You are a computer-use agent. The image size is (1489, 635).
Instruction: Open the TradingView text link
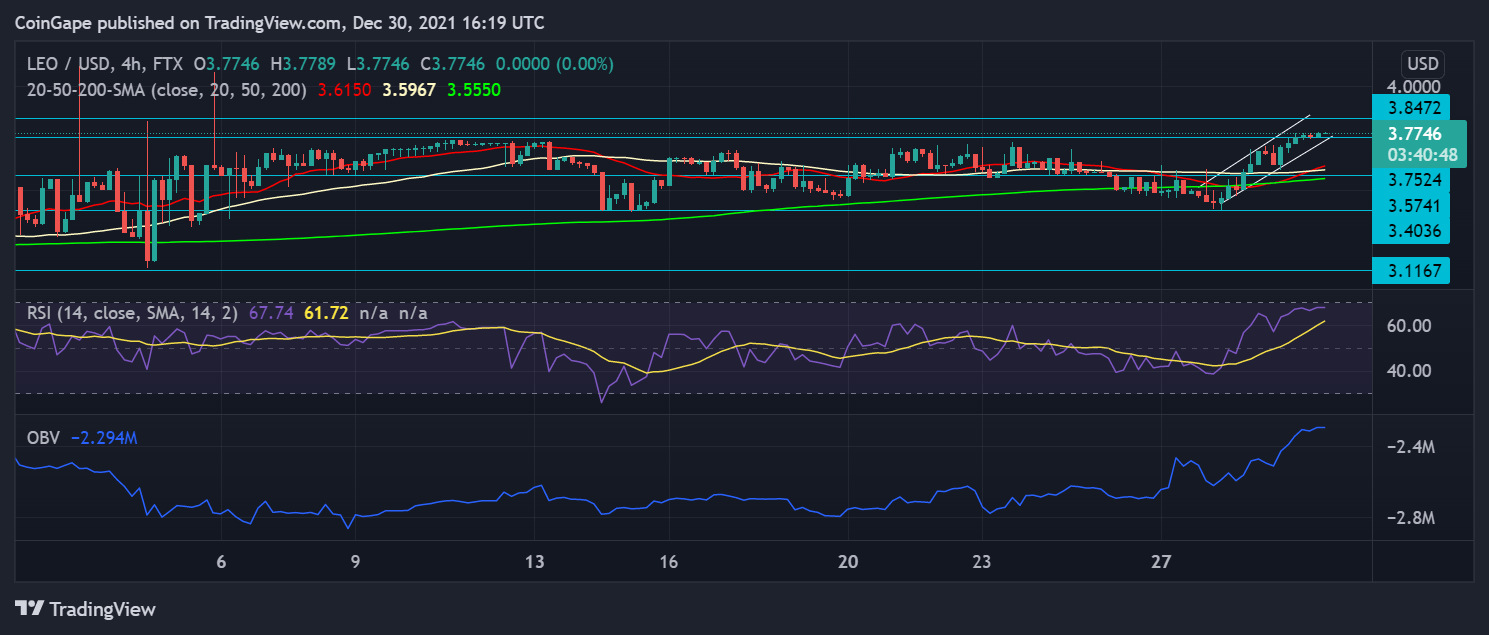[x=102, y=609]
